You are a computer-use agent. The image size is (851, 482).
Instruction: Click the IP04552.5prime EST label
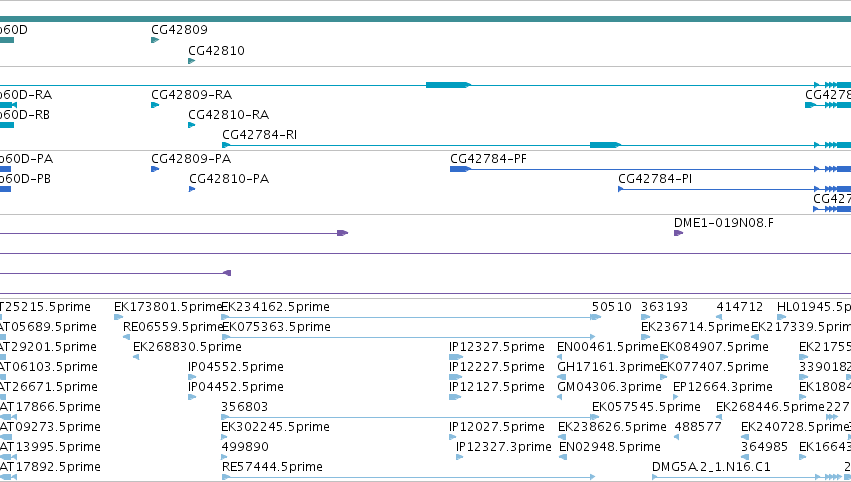(236, 366)
